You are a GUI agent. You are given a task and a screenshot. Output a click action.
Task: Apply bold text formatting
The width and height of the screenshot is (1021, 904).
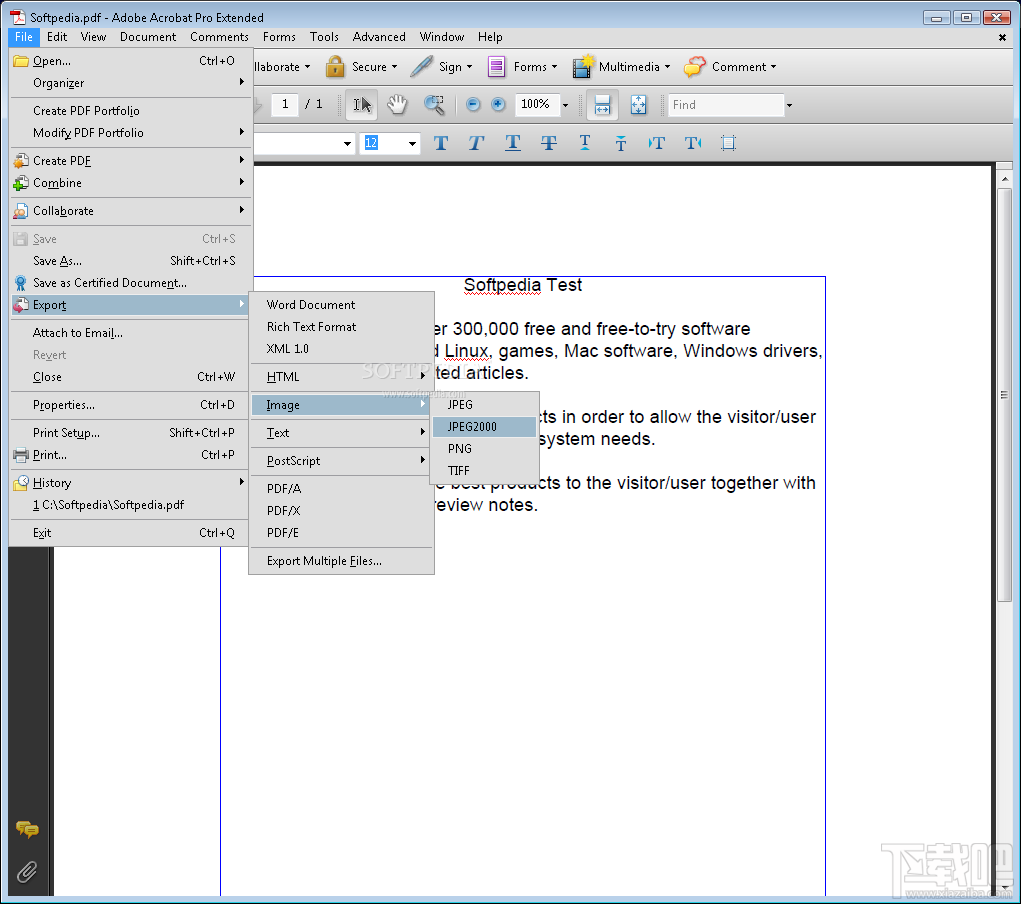pos(441,143)
